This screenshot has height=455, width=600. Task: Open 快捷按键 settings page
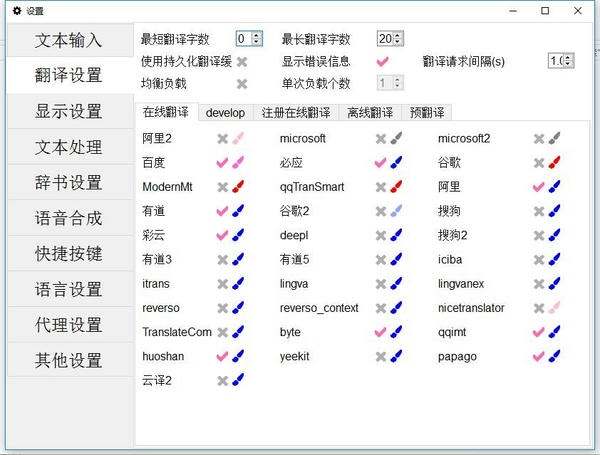[70, 253]
